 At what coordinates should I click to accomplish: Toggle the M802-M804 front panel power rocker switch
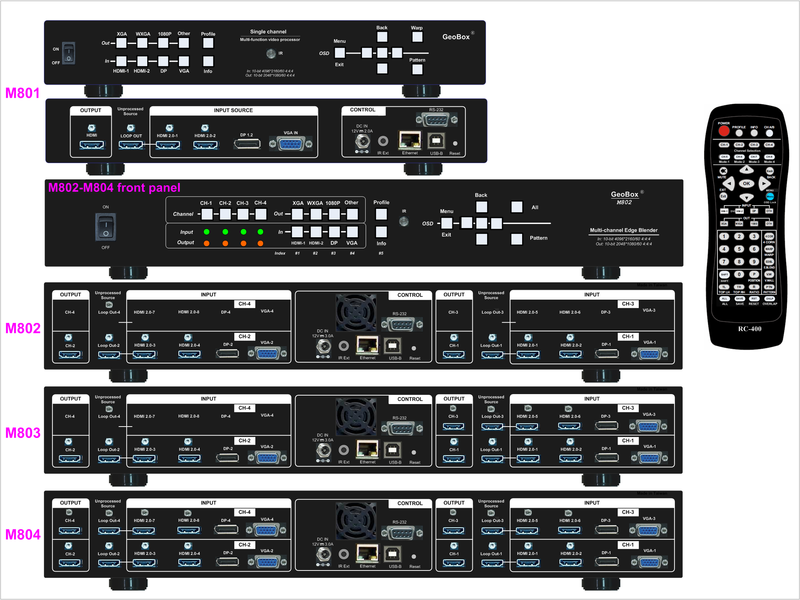click(x=106, y=227)
